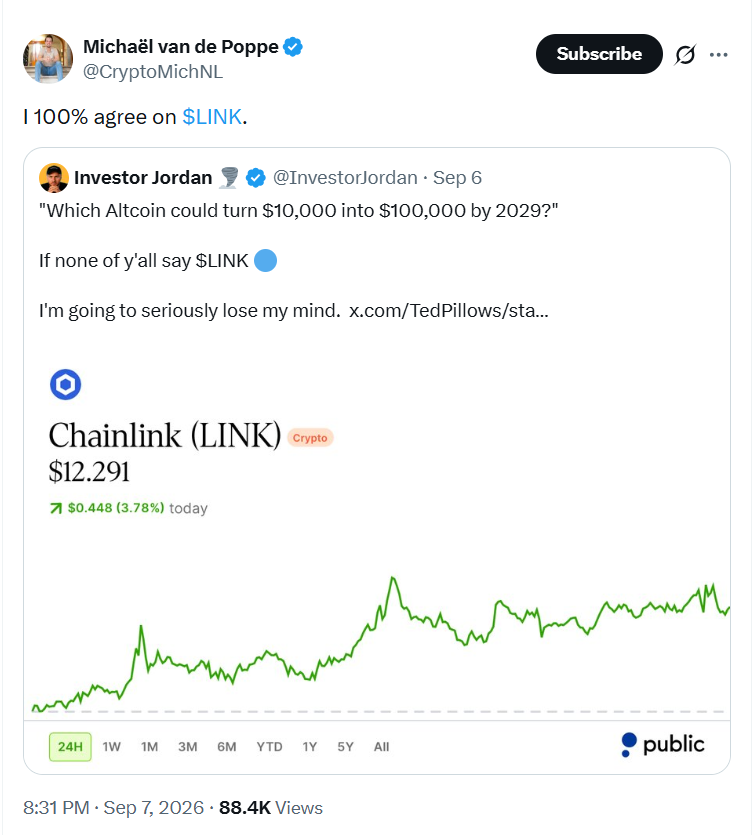Switch chart range to 5Y
Viewport: 755px width, 835px height.
346,747
